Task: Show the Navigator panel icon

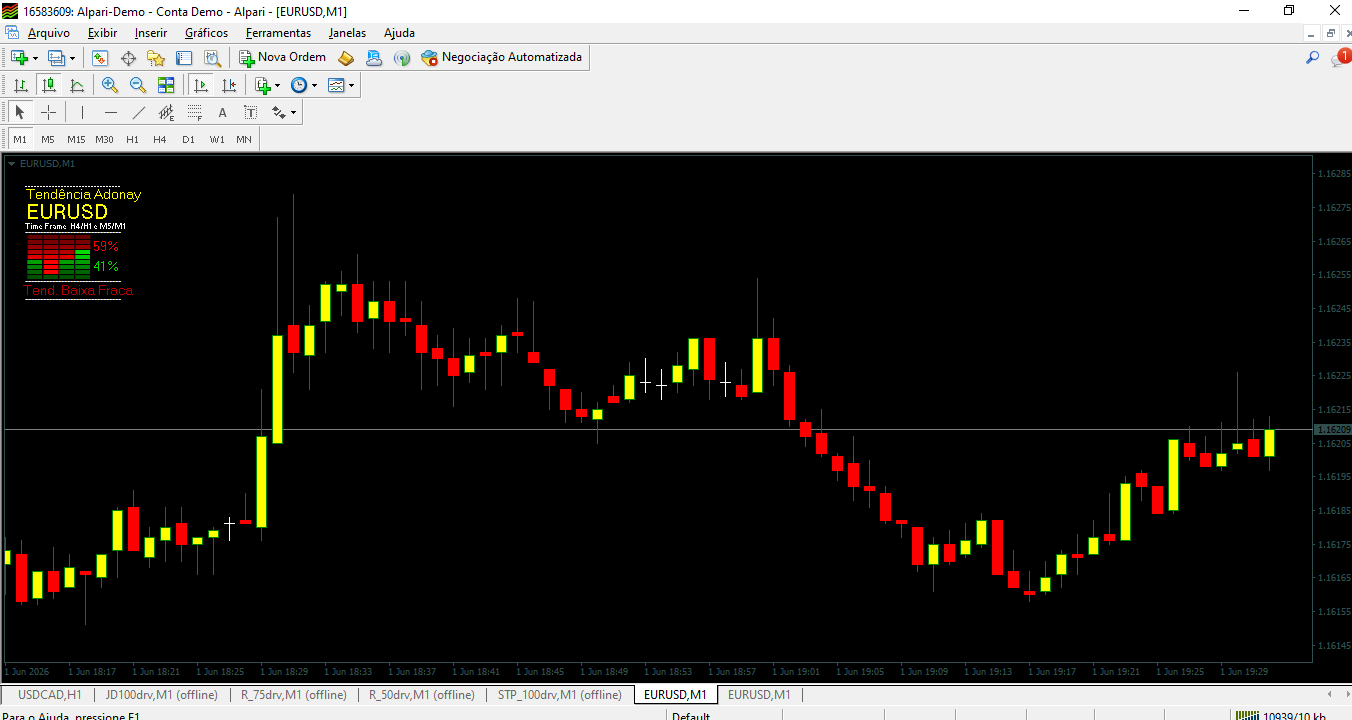Action: coord(156,58)
